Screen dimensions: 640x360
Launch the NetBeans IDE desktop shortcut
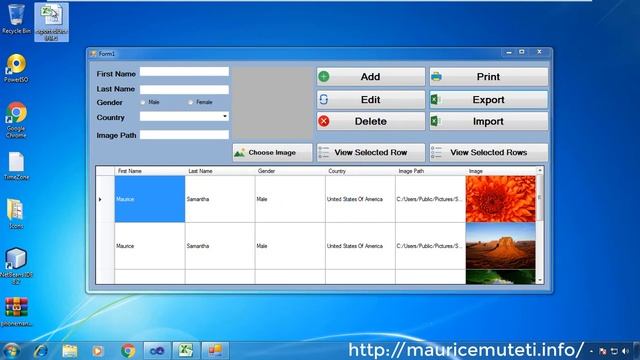tap(16, 265)
